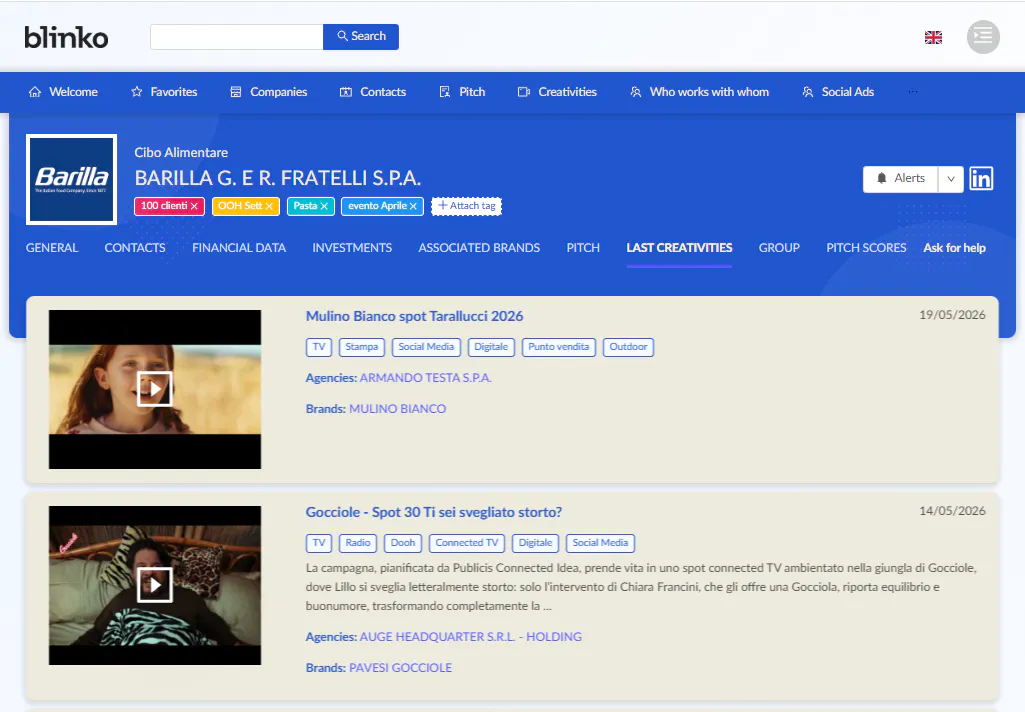
Task: Switch to the PITCH SCORES tab
Action: pos(866,248)
